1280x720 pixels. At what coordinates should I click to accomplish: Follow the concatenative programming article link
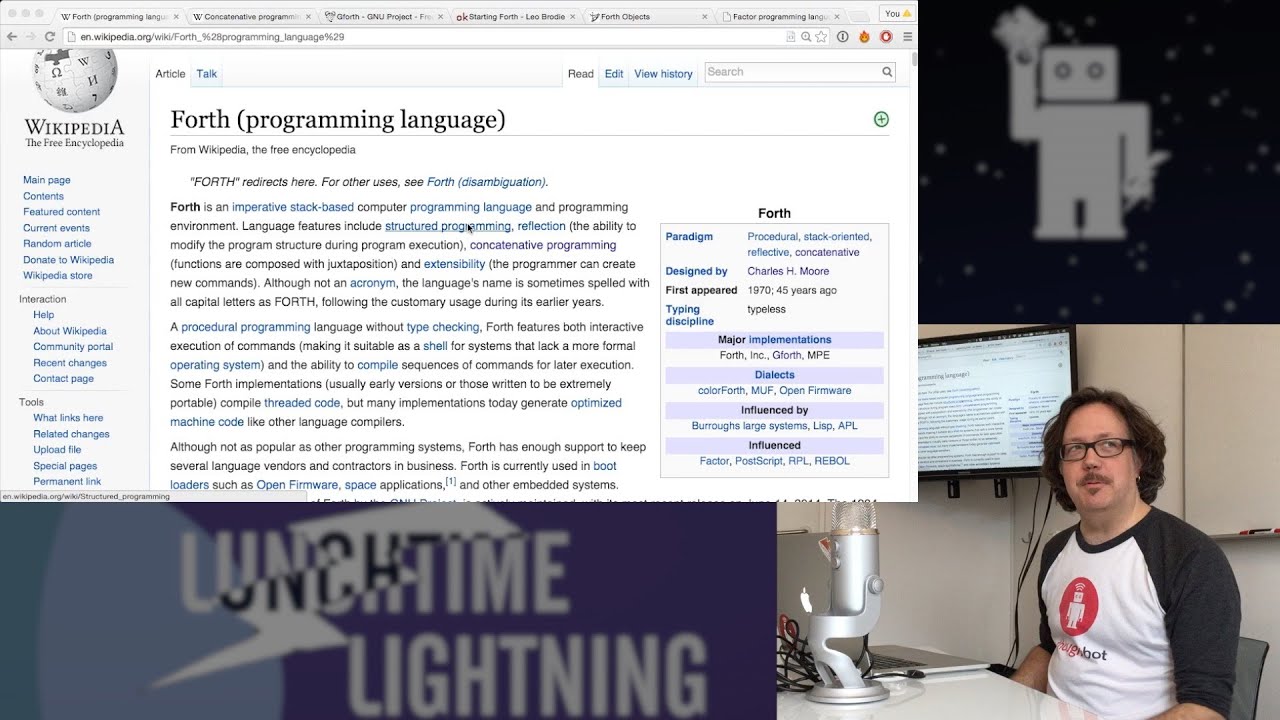coord(543,245)
